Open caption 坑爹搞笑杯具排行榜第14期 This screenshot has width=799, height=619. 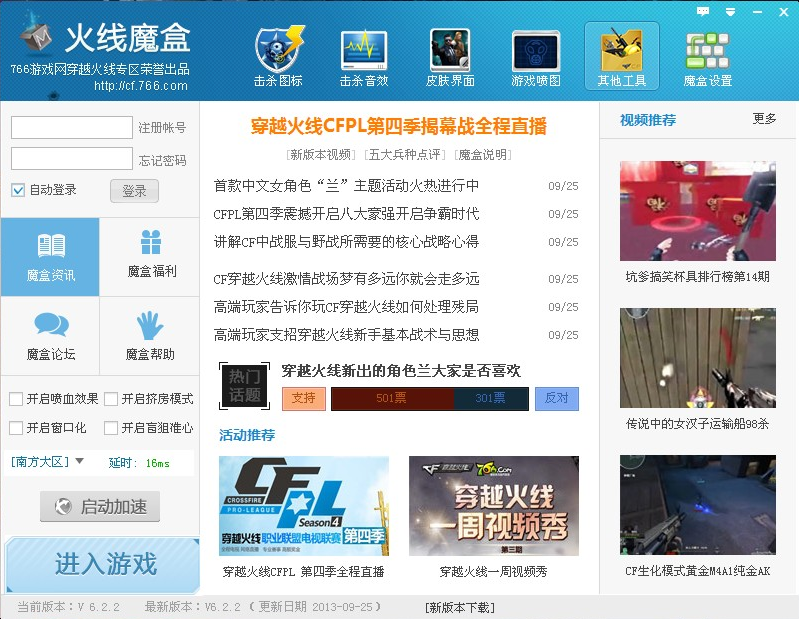click(x=698, y=277)
